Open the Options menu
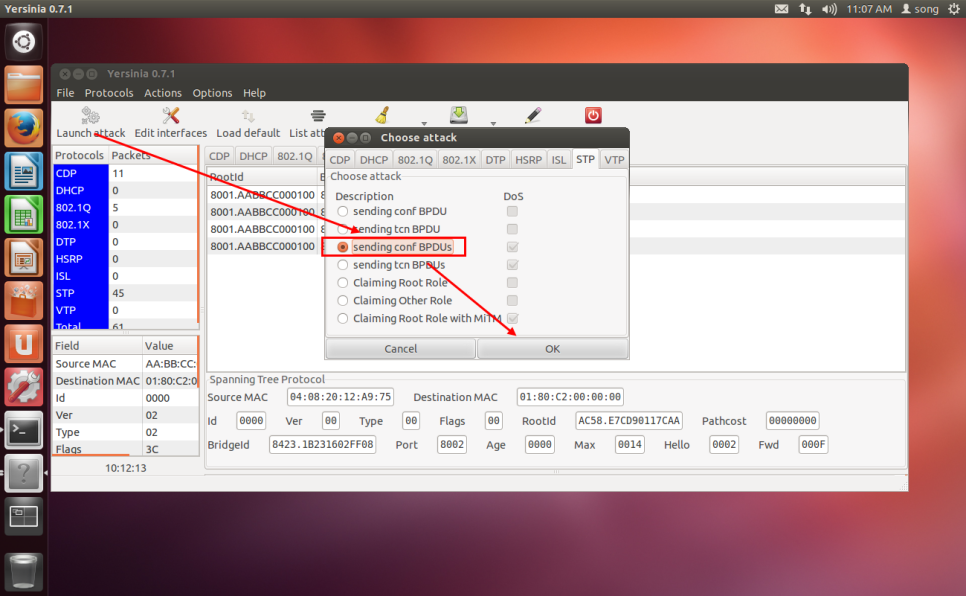 [212, 93]
